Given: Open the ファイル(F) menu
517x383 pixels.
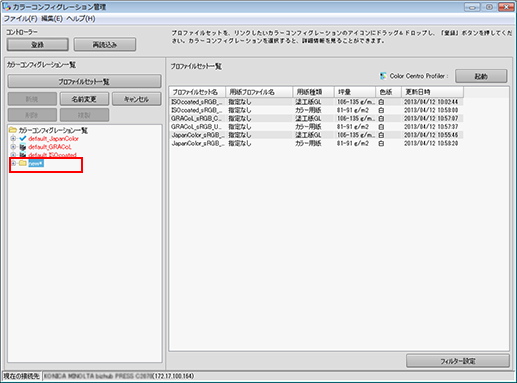Looking at the screenshot, I should 20,19.
